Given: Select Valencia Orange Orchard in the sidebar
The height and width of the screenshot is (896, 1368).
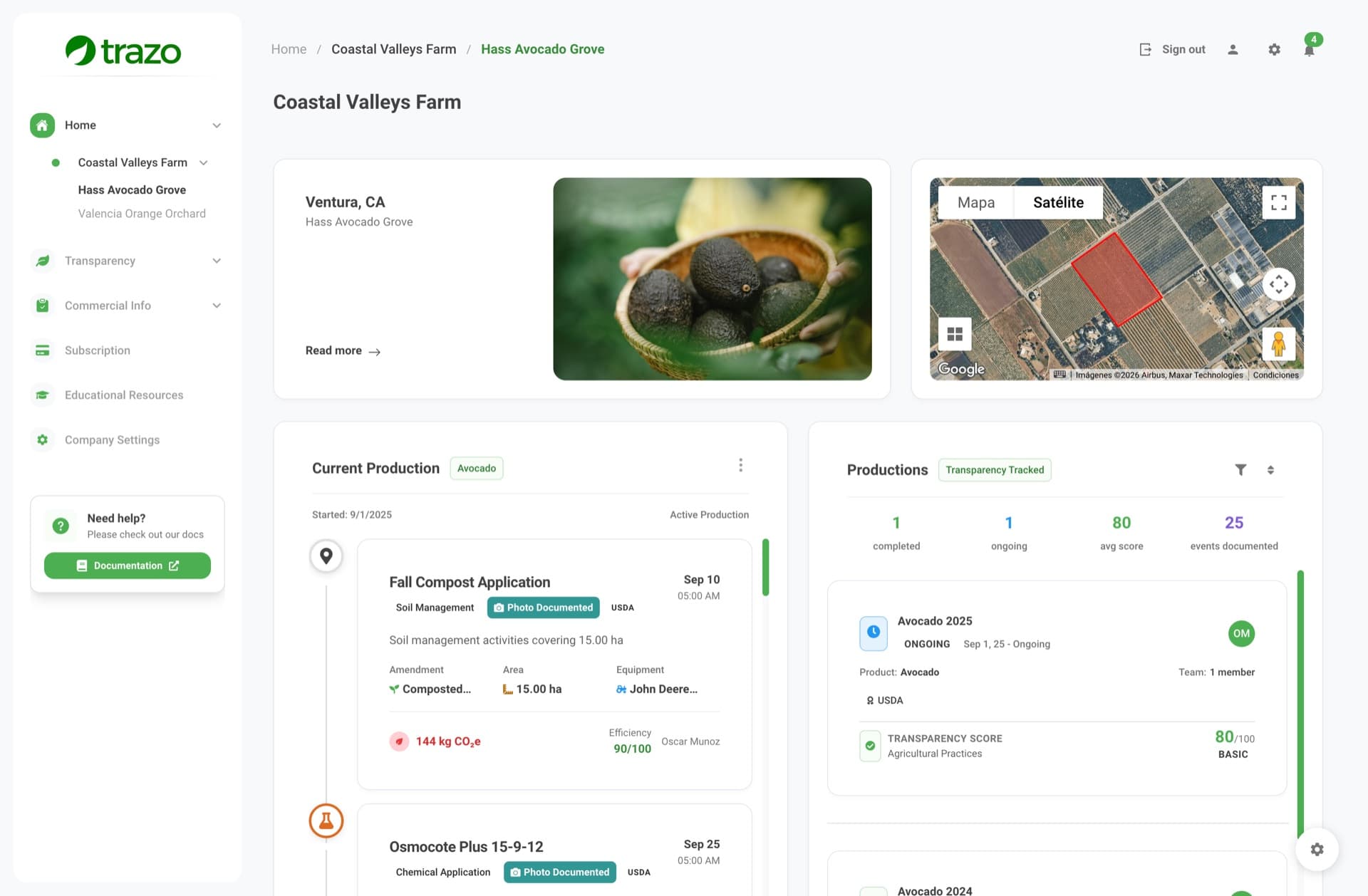Looking at the screenshot, I should coord(142,213).
